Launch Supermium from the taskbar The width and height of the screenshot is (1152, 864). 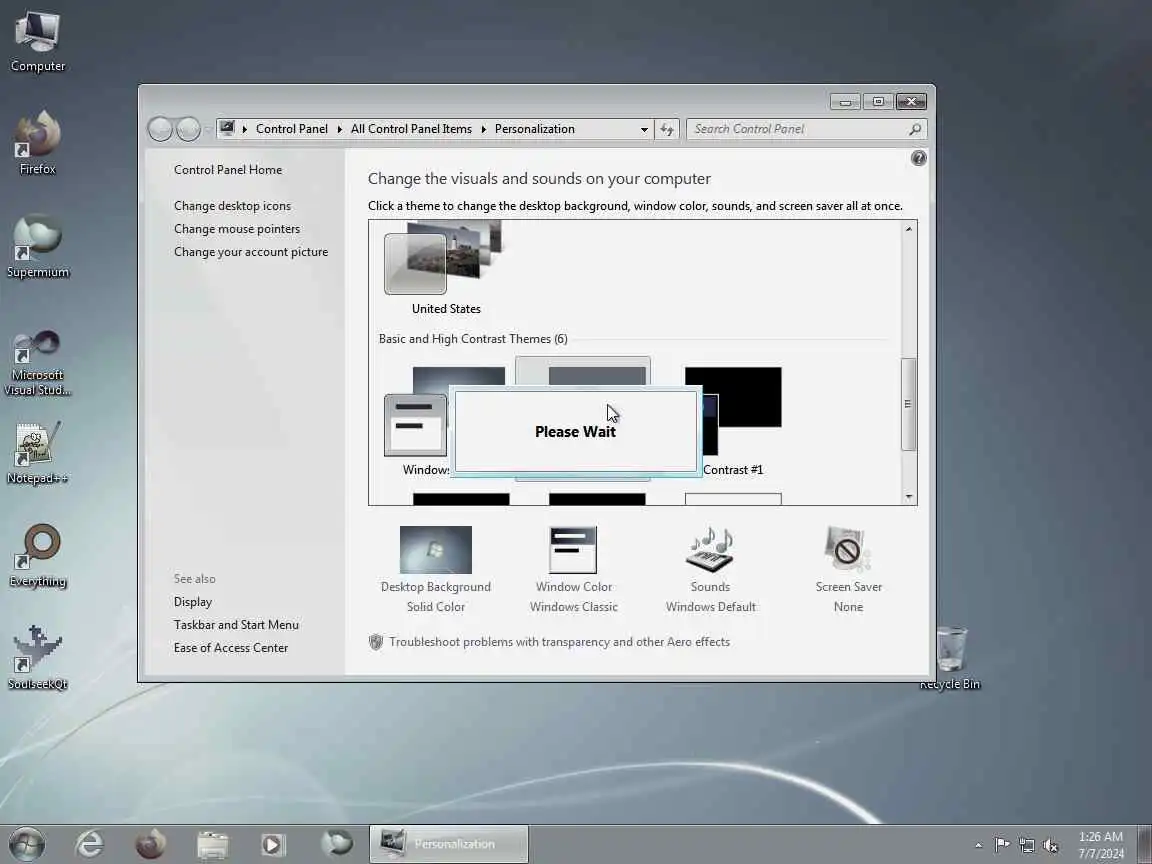point(336,843)
